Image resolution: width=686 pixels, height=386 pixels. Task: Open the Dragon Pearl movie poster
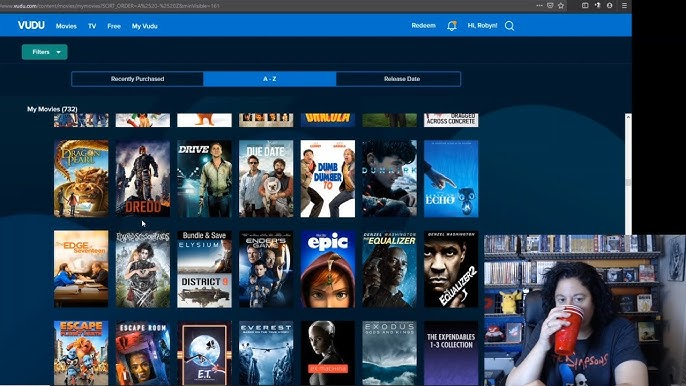(x=81, y=179)
